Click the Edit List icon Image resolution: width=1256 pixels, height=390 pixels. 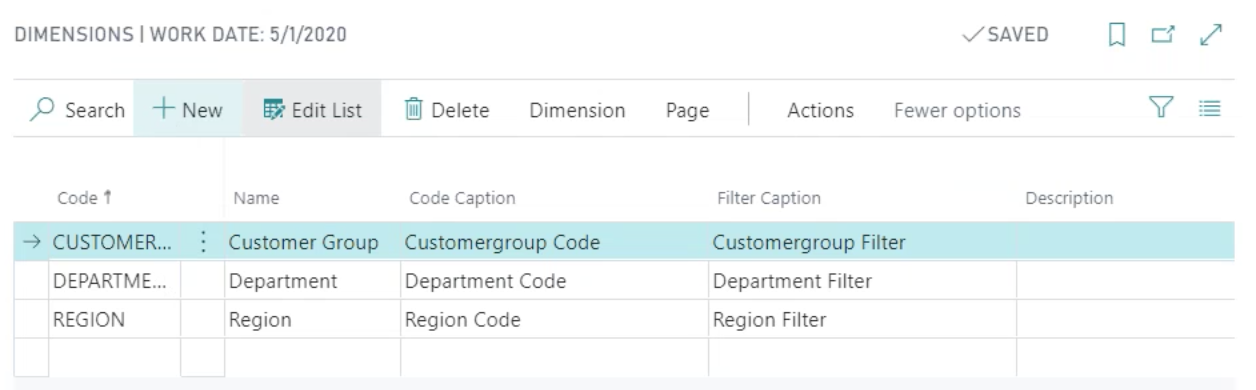click(274, 110)
